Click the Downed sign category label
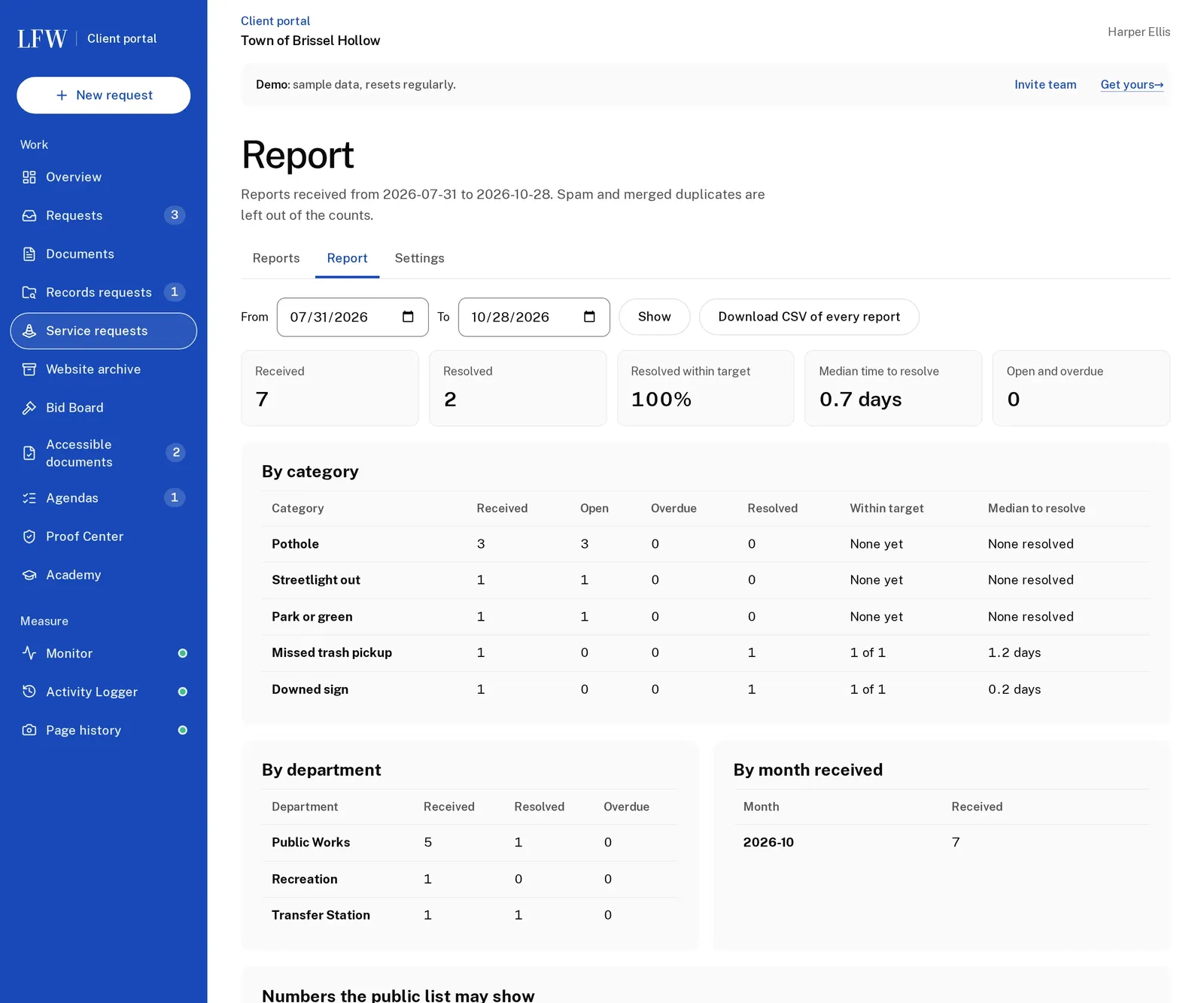 [x=310, y=689]
